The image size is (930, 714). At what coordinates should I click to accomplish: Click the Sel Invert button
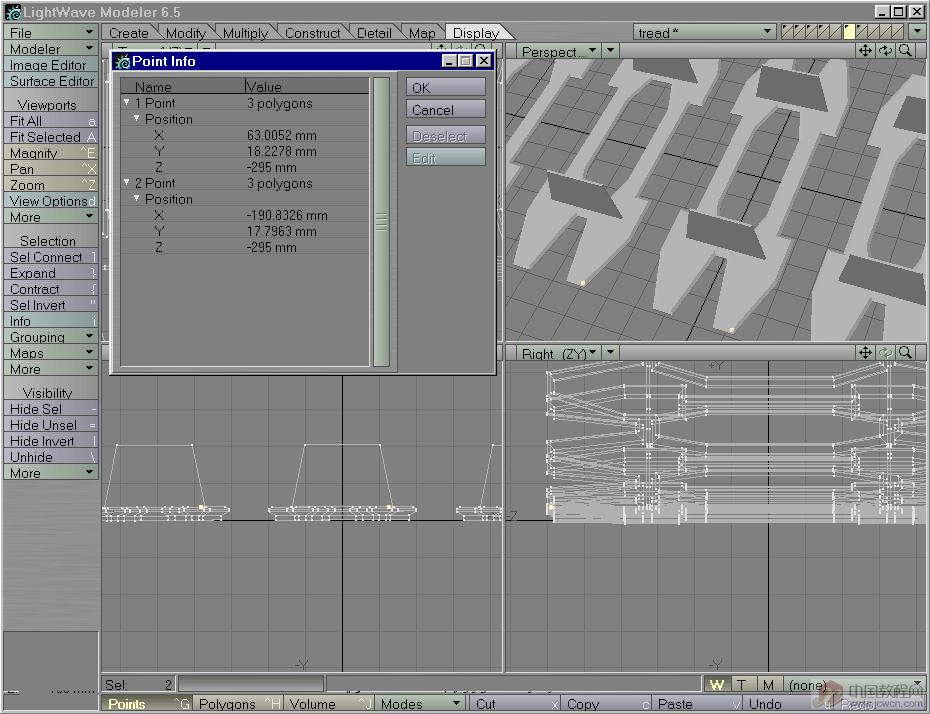coord(51,305)
